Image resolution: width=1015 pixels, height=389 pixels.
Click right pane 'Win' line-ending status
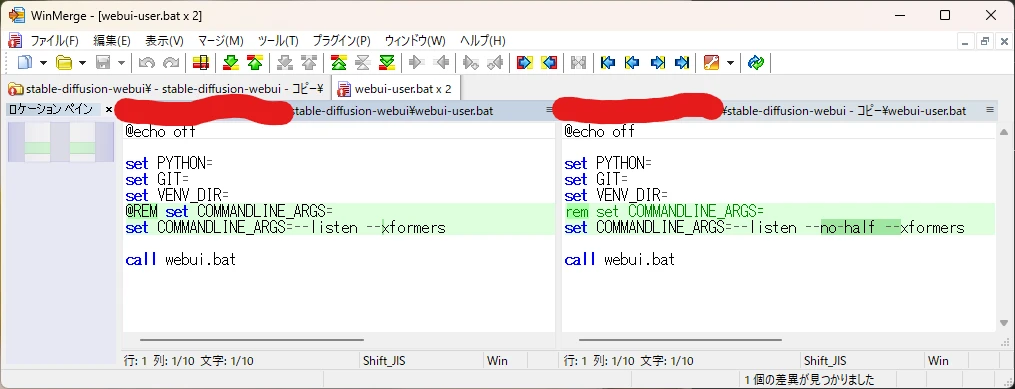pos(938,361)
